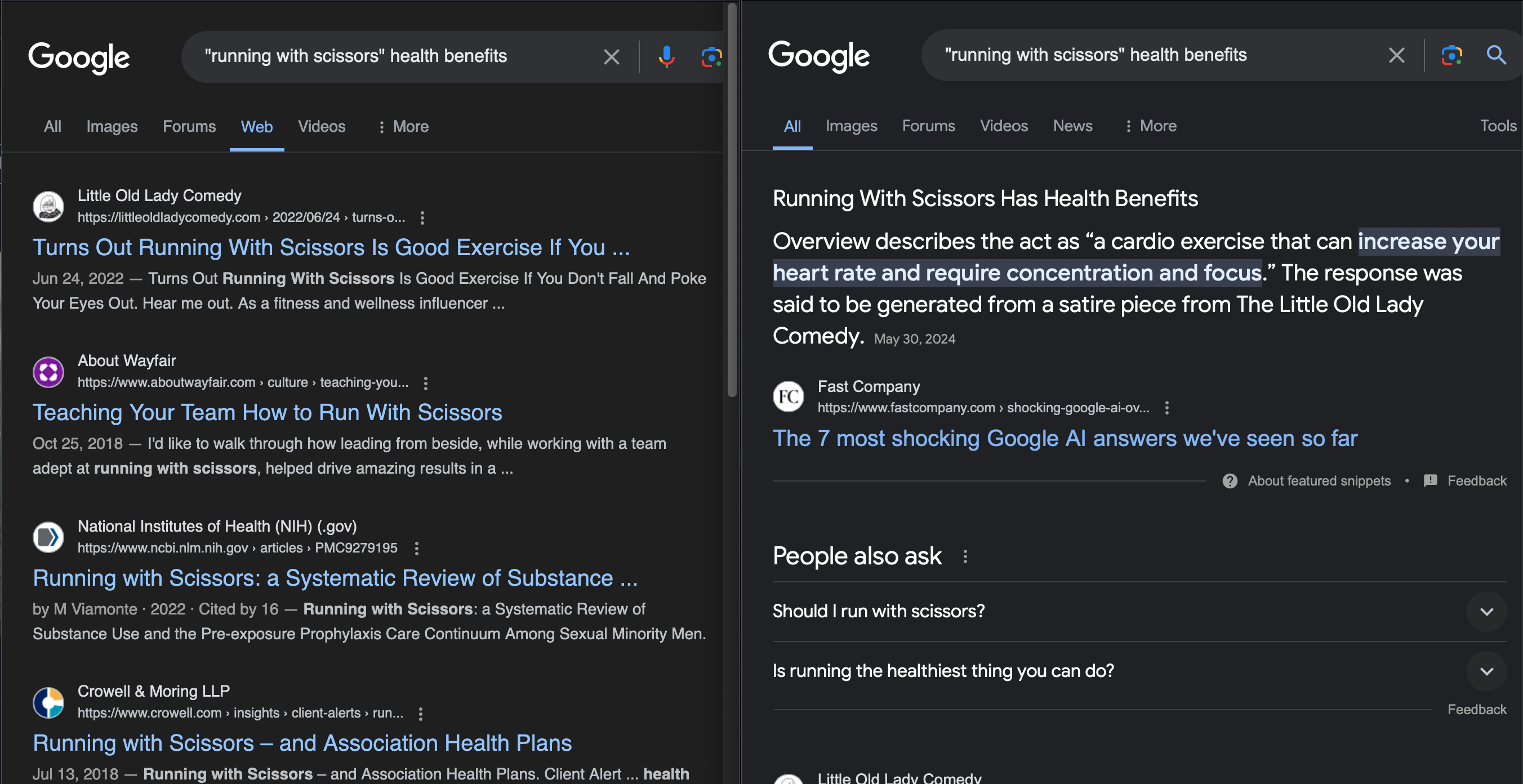Open options menu for Crowell & Moring result
The width and height of the screenshot is (1523, 784).
tap(421, 714)
